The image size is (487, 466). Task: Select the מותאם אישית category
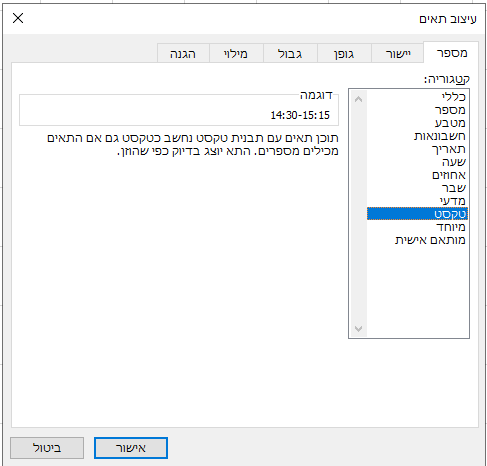417,240
